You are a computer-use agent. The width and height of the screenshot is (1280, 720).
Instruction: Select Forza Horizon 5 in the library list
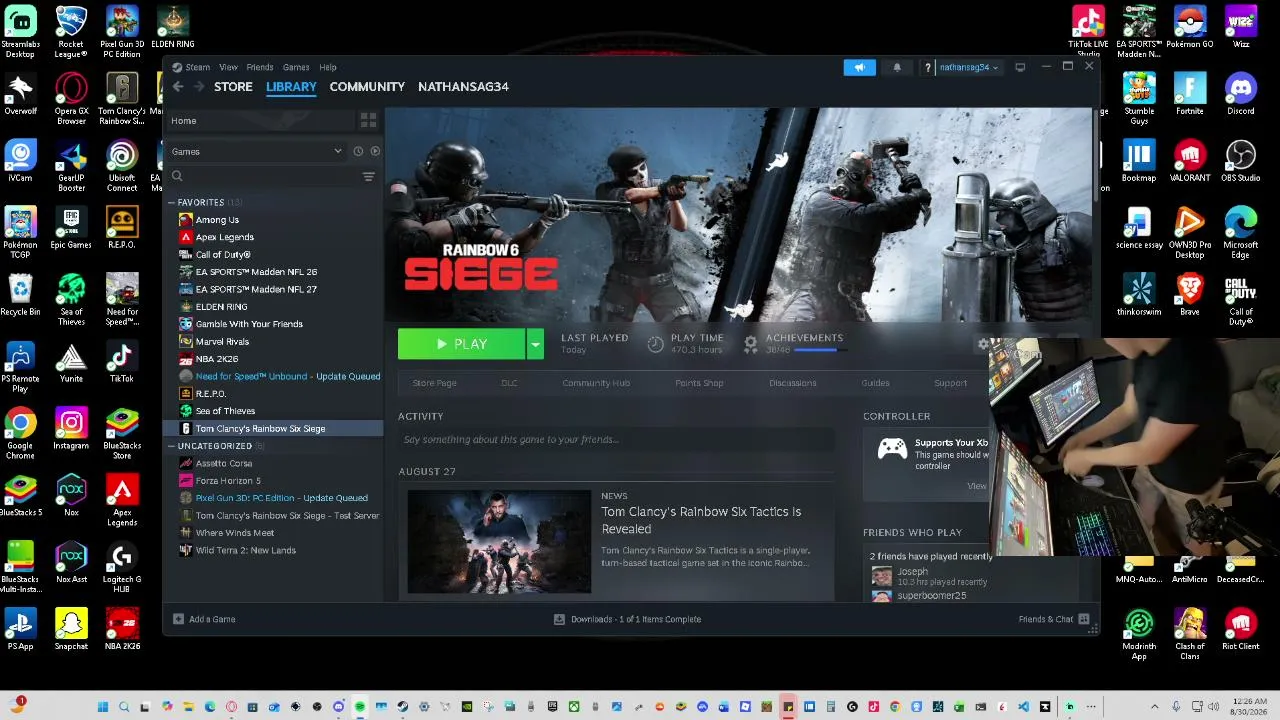228,481
